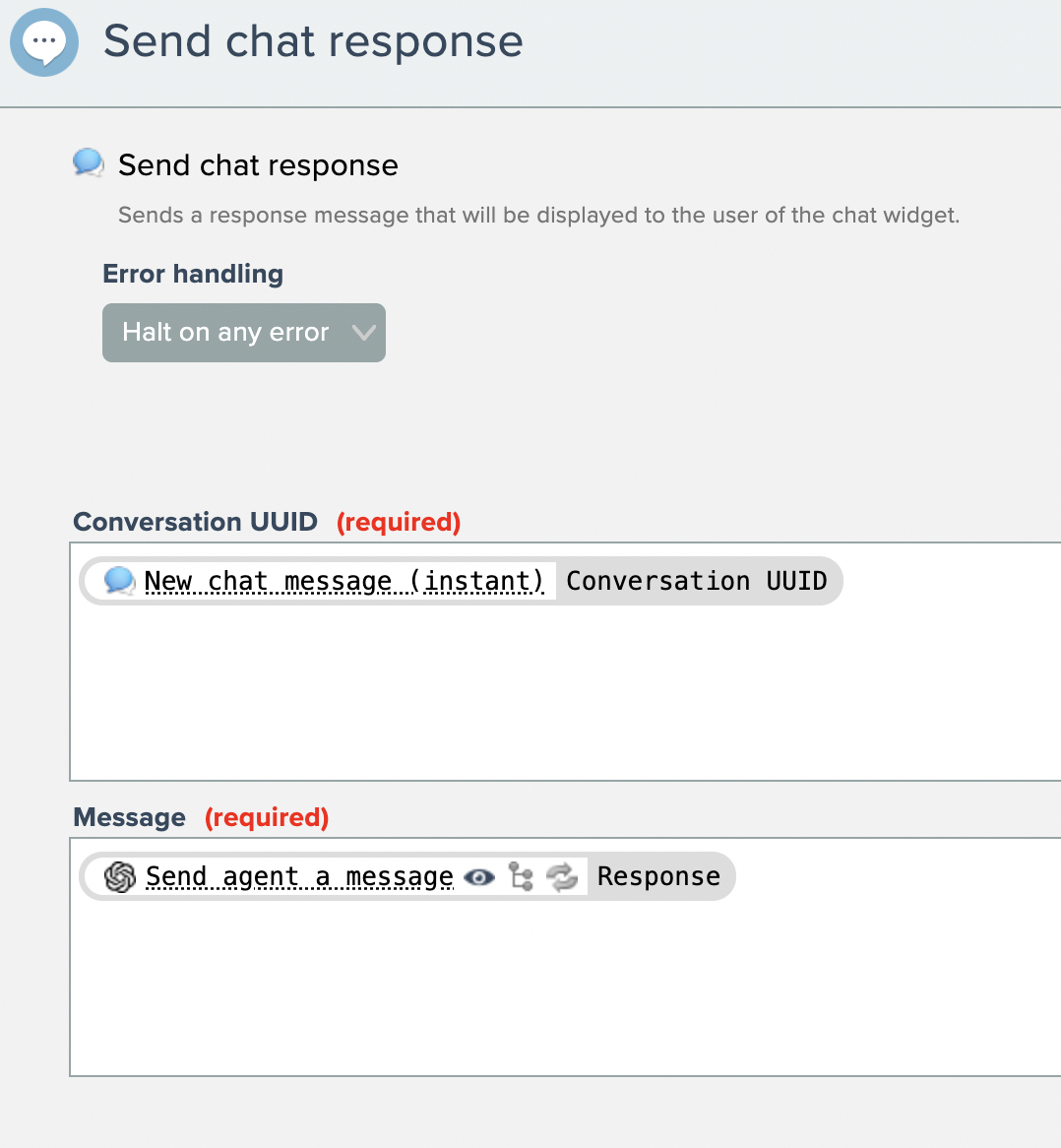Click the action description text under the heading

click(538, 215)
